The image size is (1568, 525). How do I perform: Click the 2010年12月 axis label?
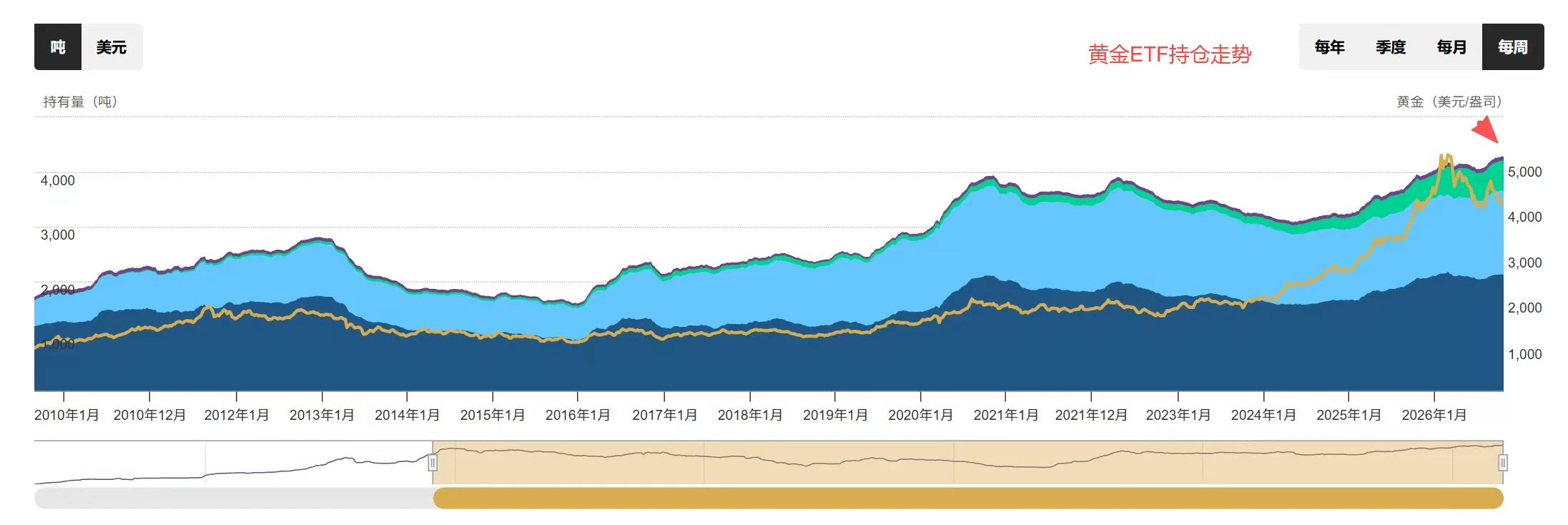(149, 415)
